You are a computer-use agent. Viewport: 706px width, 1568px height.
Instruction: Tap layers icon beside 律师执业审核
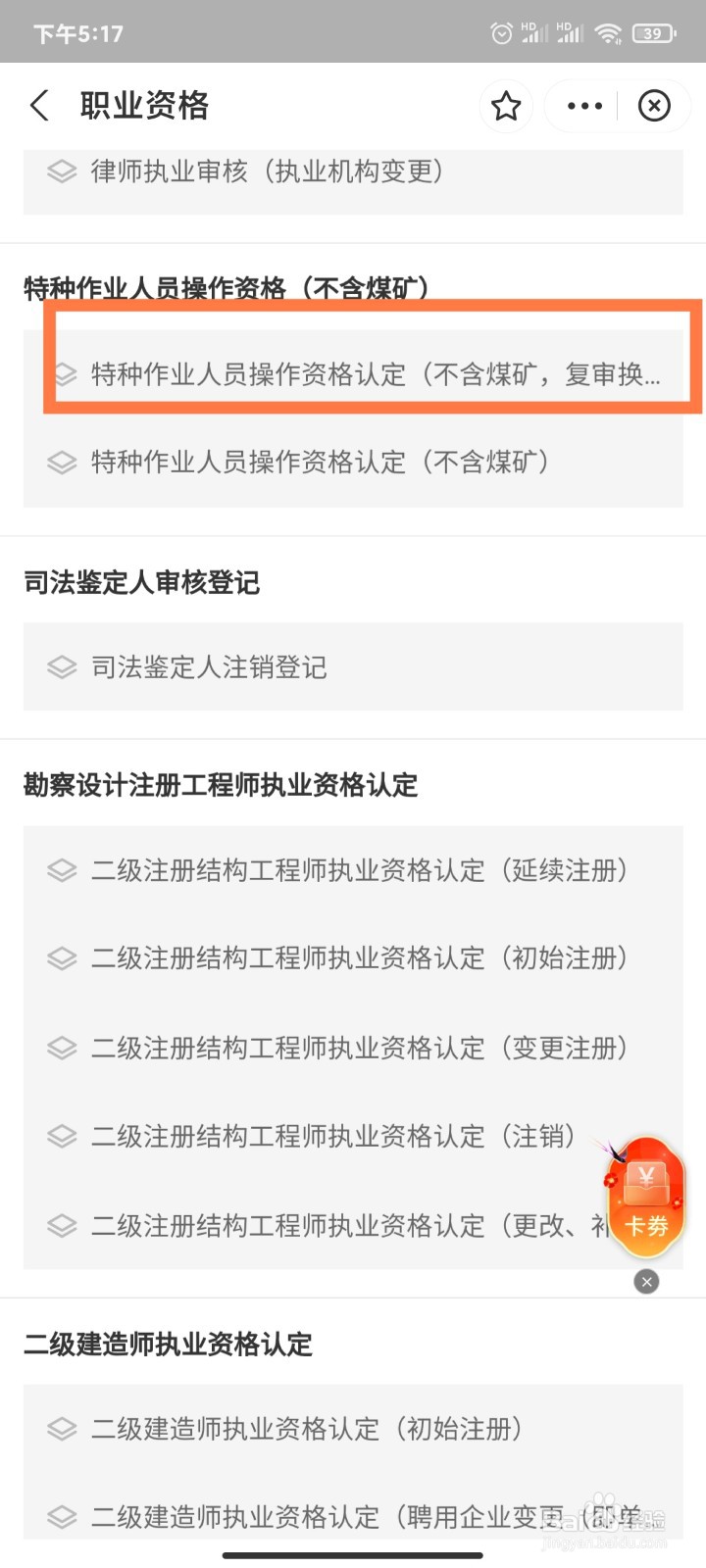point(62,171)
